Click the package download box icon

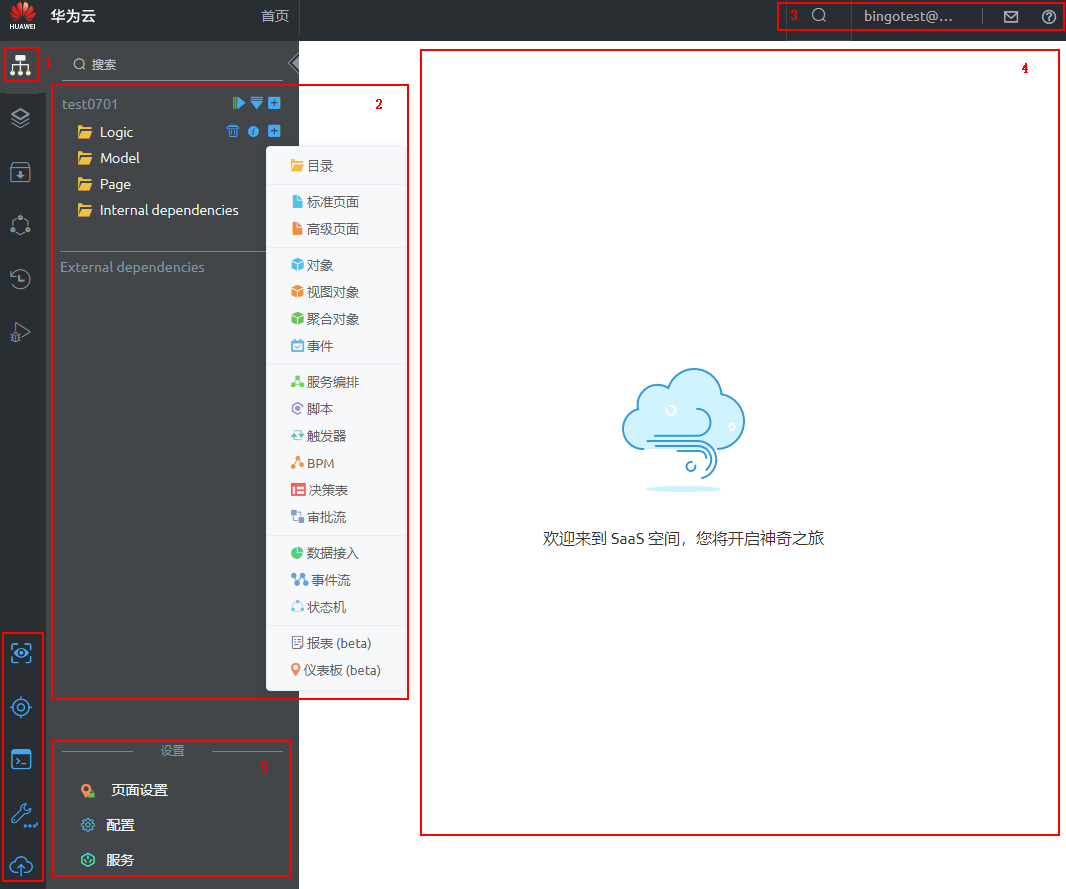[x=20, y=172]
